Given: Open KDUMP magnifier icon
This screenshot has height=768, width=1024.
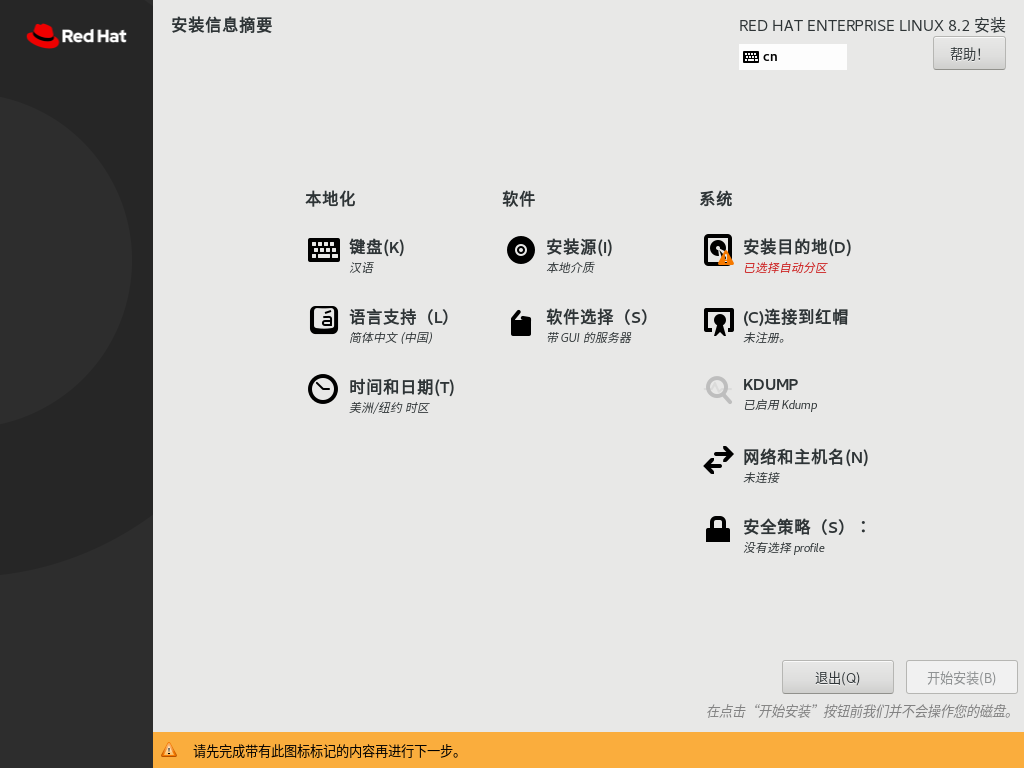Looking at the screenshot, I should [718, 390].
